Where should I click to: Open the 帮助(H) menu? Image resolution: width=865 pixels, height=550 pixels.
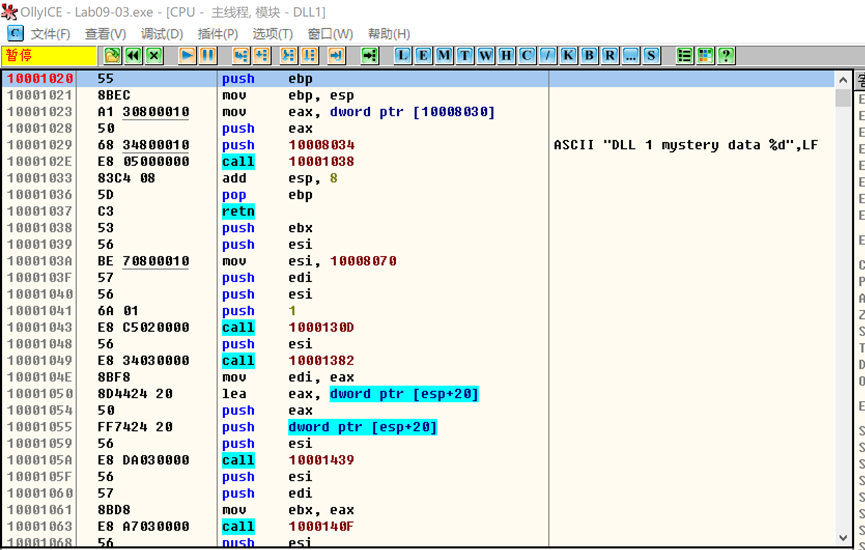[389, 34]
